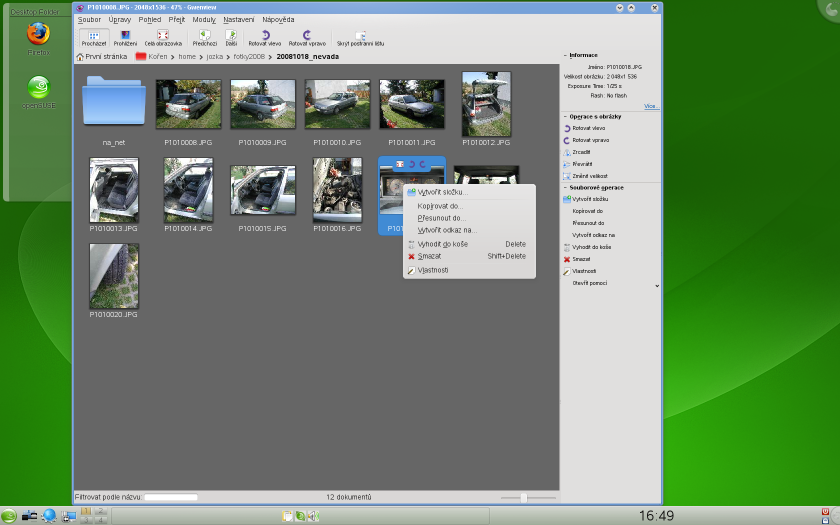Go to Další image
Viewport: 840px width, 525px height.
231,38
